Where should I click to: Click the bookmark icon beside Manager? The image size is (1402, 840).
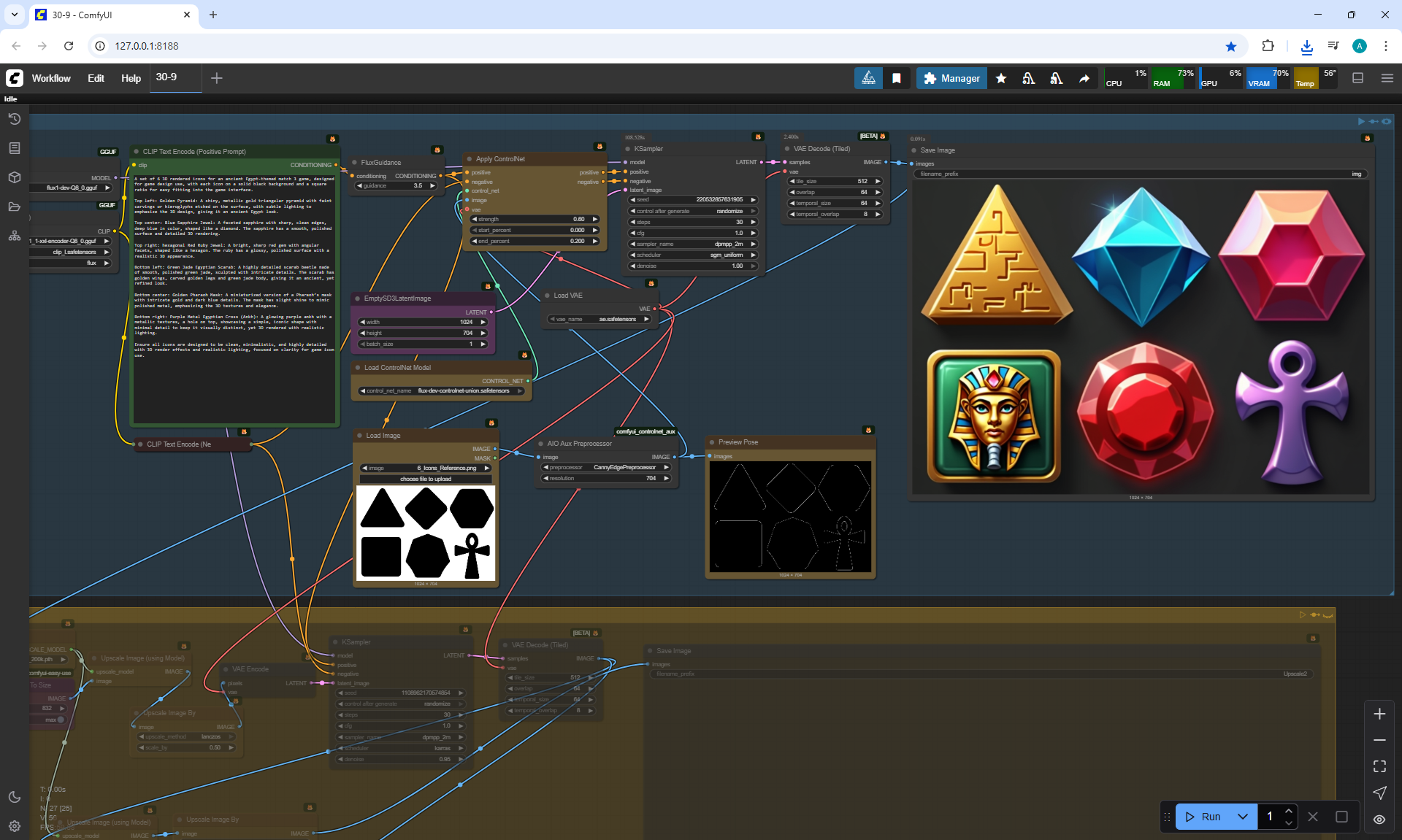point(897,78)
